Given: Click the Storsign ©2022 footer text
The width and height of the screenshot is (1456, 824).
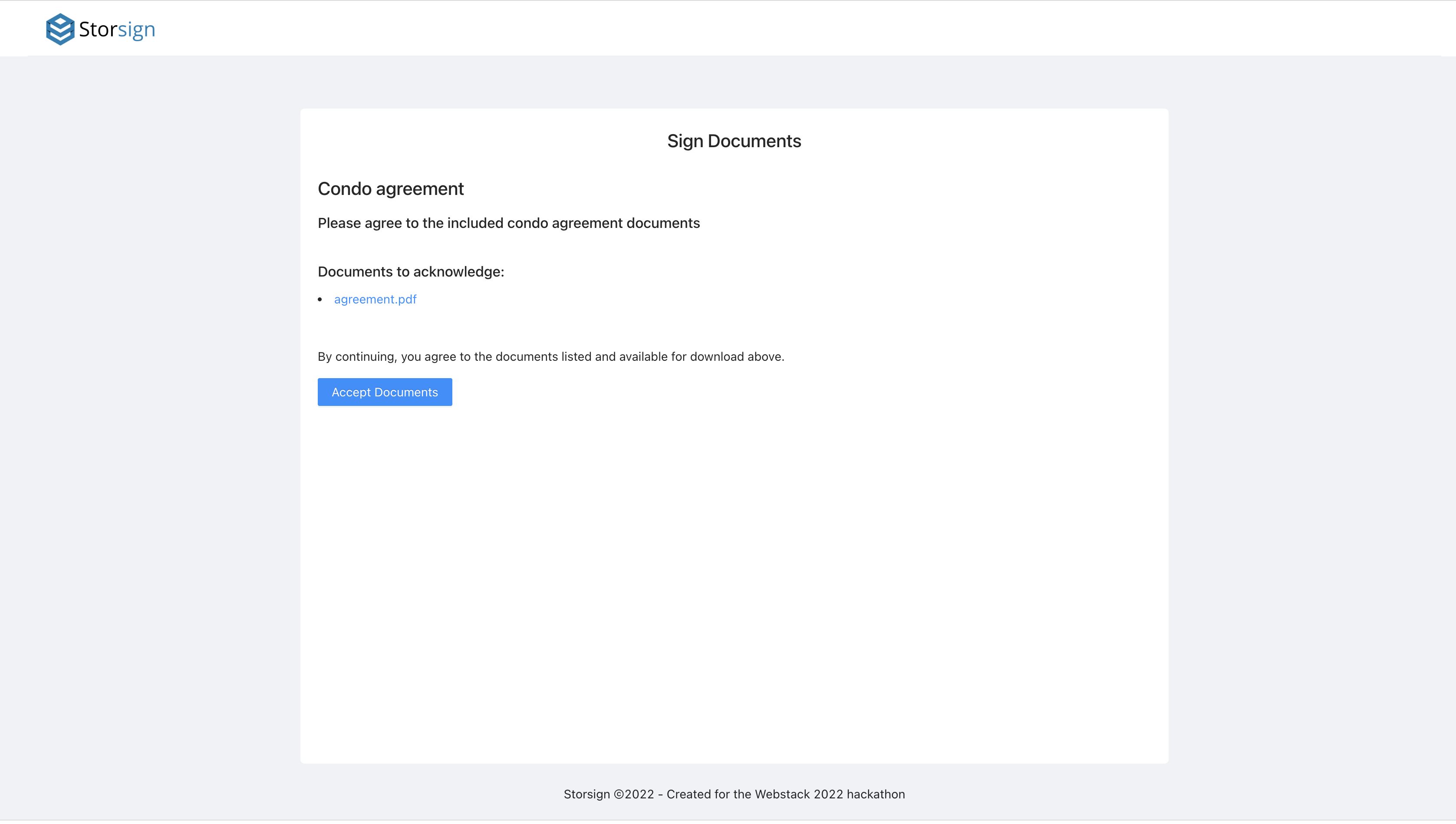Looking at the screenshot, I should click(609, 794).
